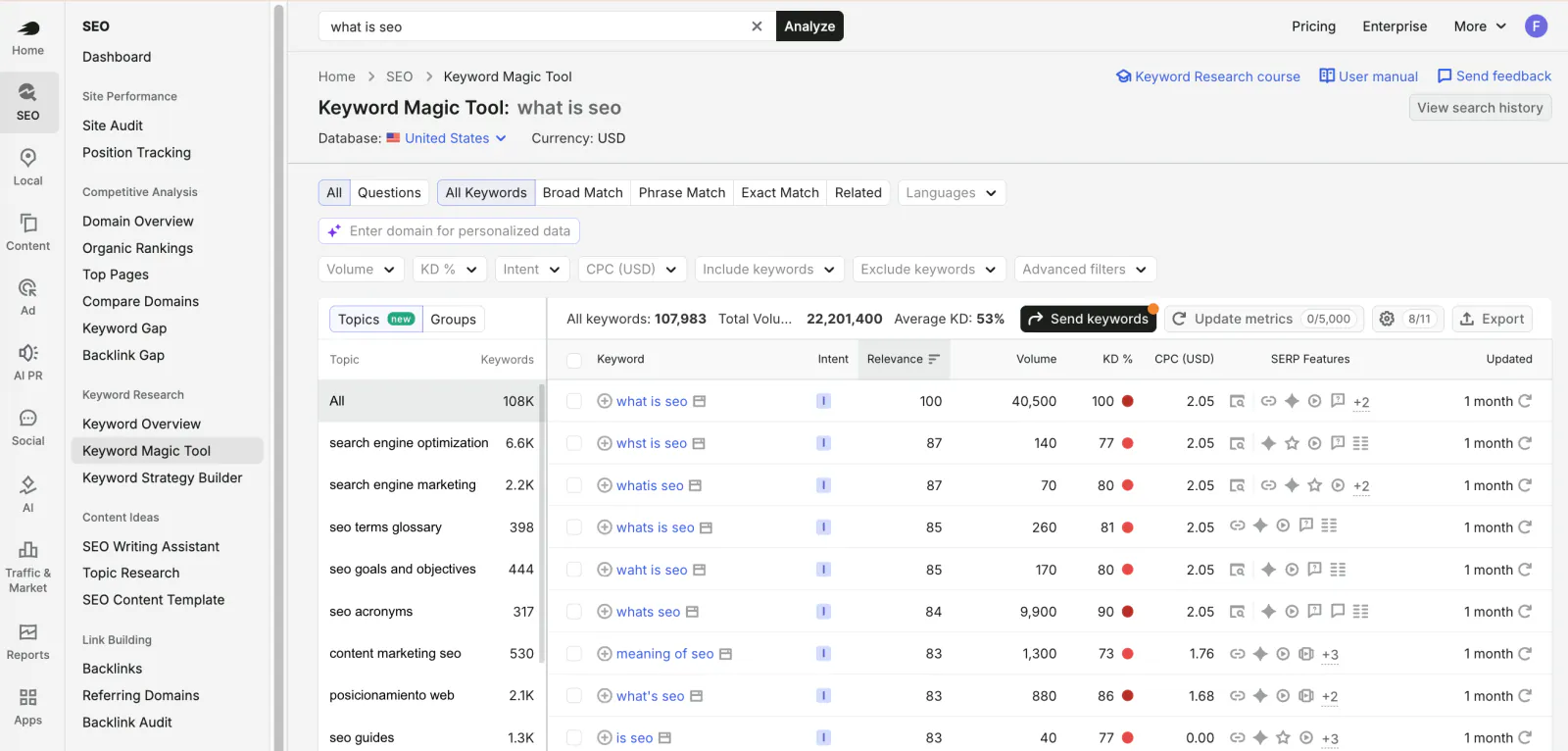
Task: Expand the Exclude keywords dropdown
Action: pyautogui.click(x=928, y=269)
